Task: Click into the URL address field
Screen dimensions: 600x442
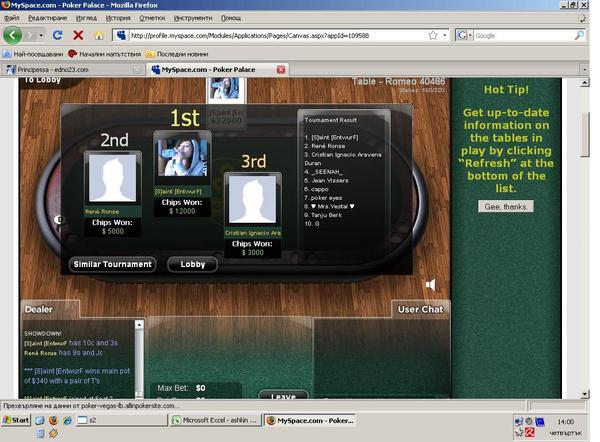Action: coord(277,36)
